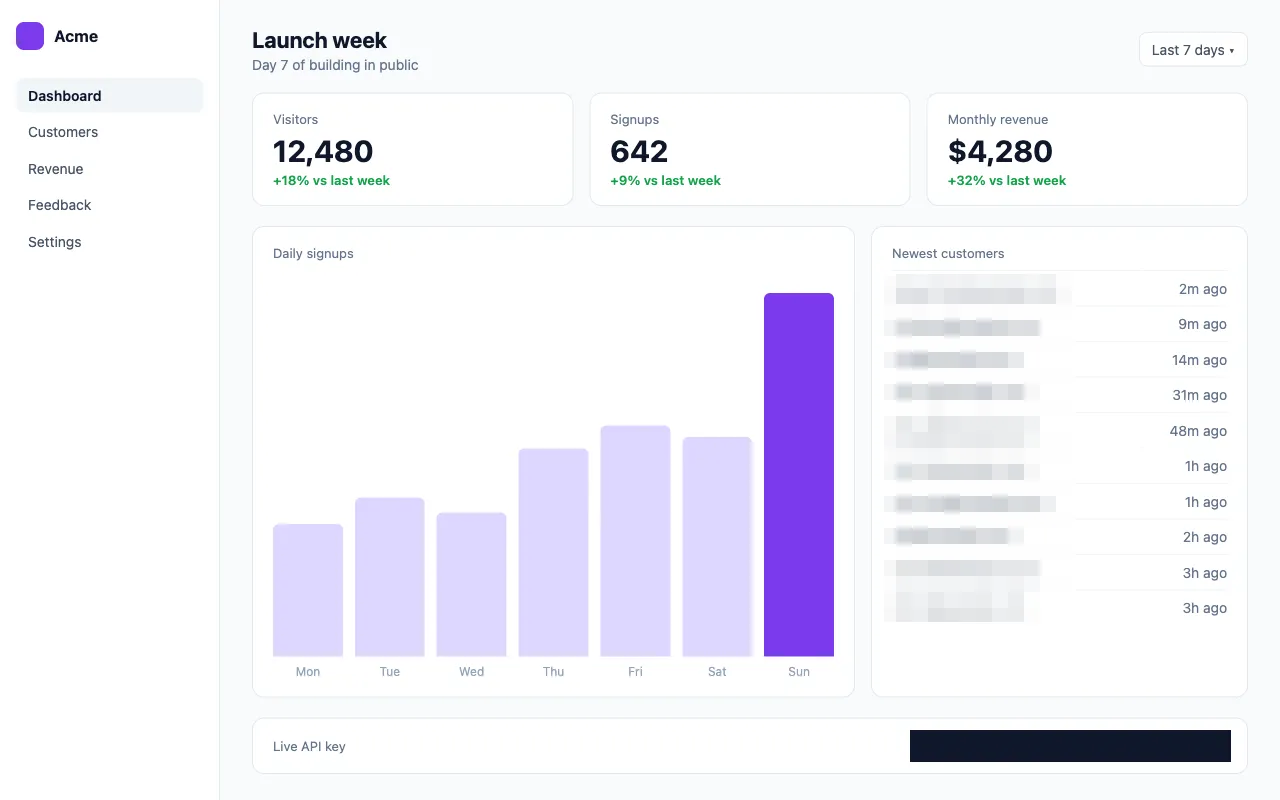1280x800 pixels.
Task: Click the "Mon" axis label
Action: pos(308,672)
